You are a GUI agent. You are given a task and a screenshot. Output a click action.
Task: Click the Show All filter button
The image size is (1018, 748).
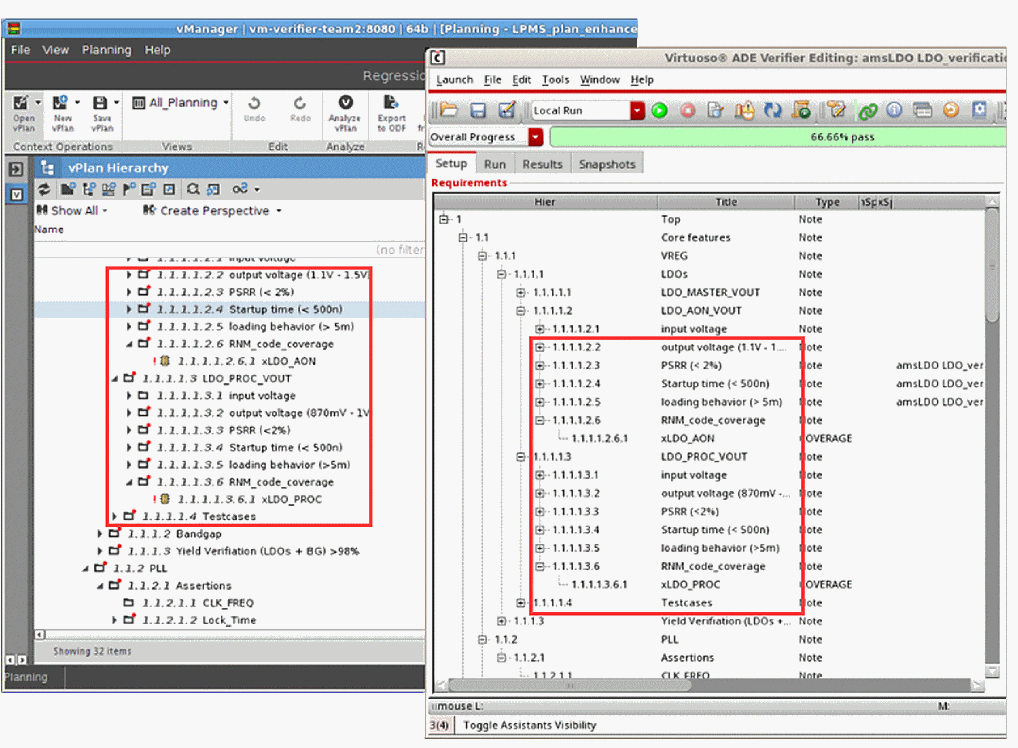pos(70,211)
